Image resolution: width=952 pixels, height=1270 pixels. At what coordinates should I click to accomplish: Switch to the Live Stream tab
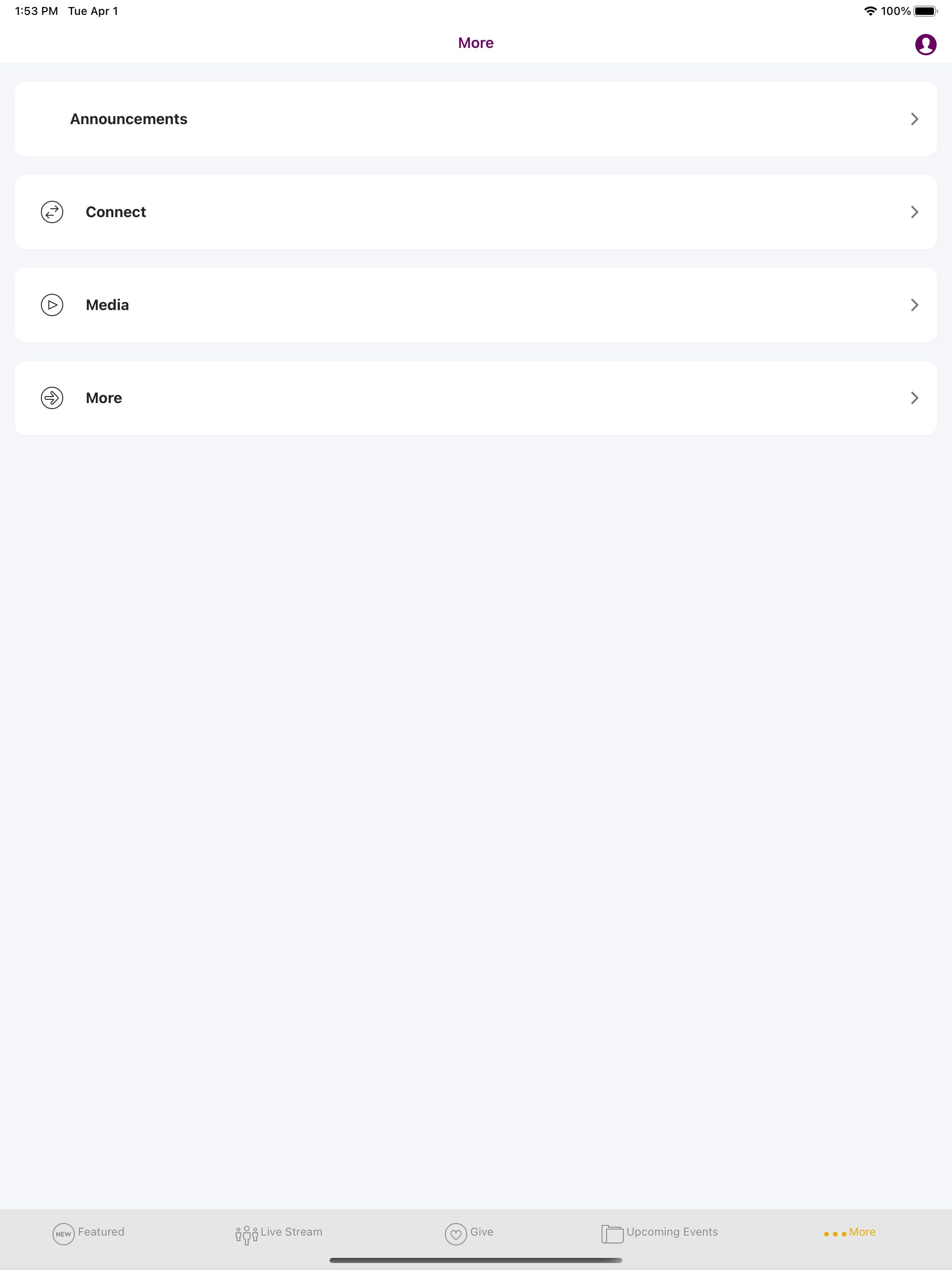click(291, 1231)
